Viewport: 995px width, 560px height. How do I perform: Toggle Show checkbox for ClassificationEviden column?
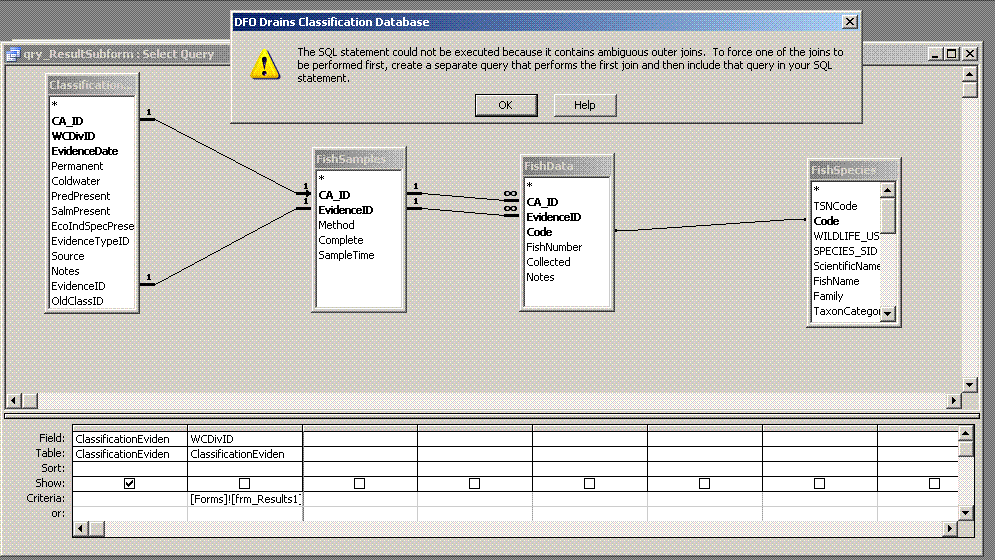[129, 483]
